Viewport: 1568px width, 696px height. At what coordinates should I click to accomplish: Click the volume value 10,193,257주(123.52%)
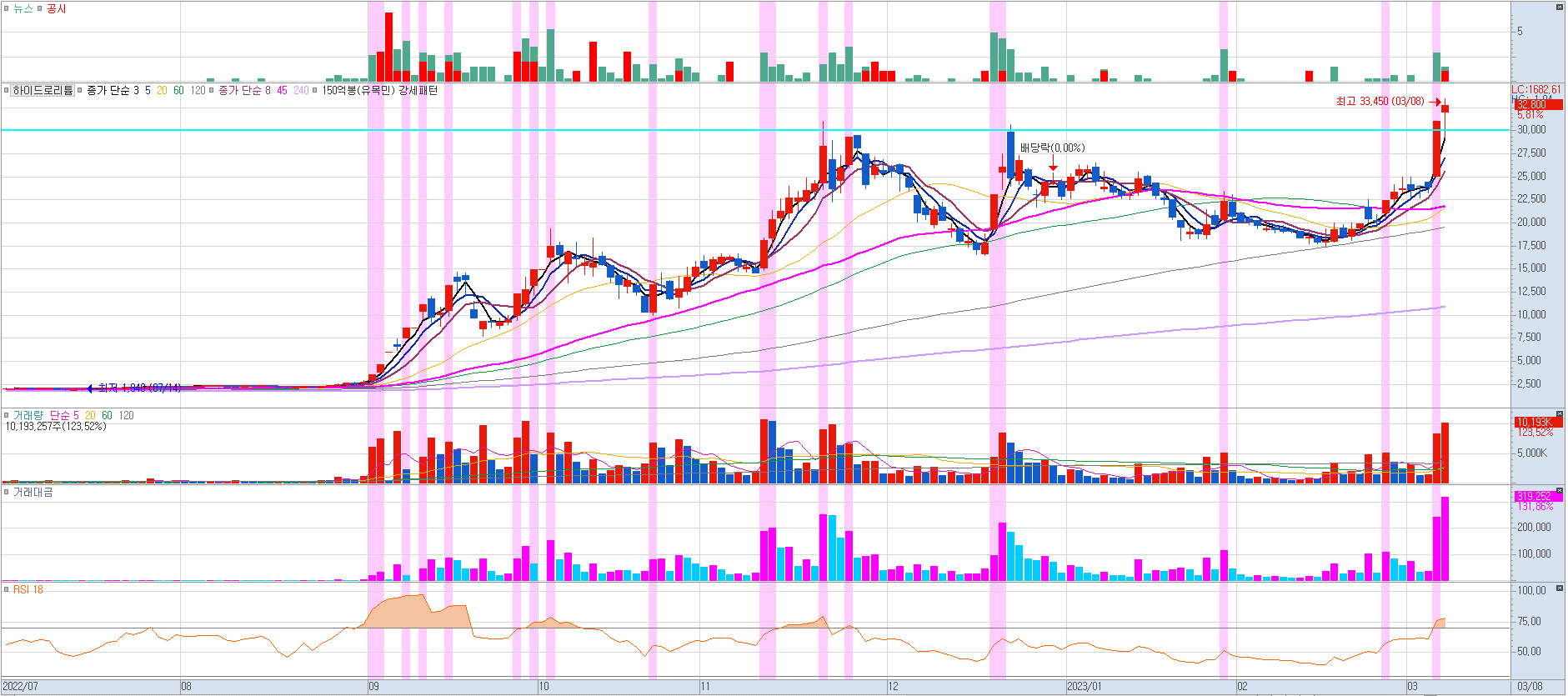coord(56,427)
